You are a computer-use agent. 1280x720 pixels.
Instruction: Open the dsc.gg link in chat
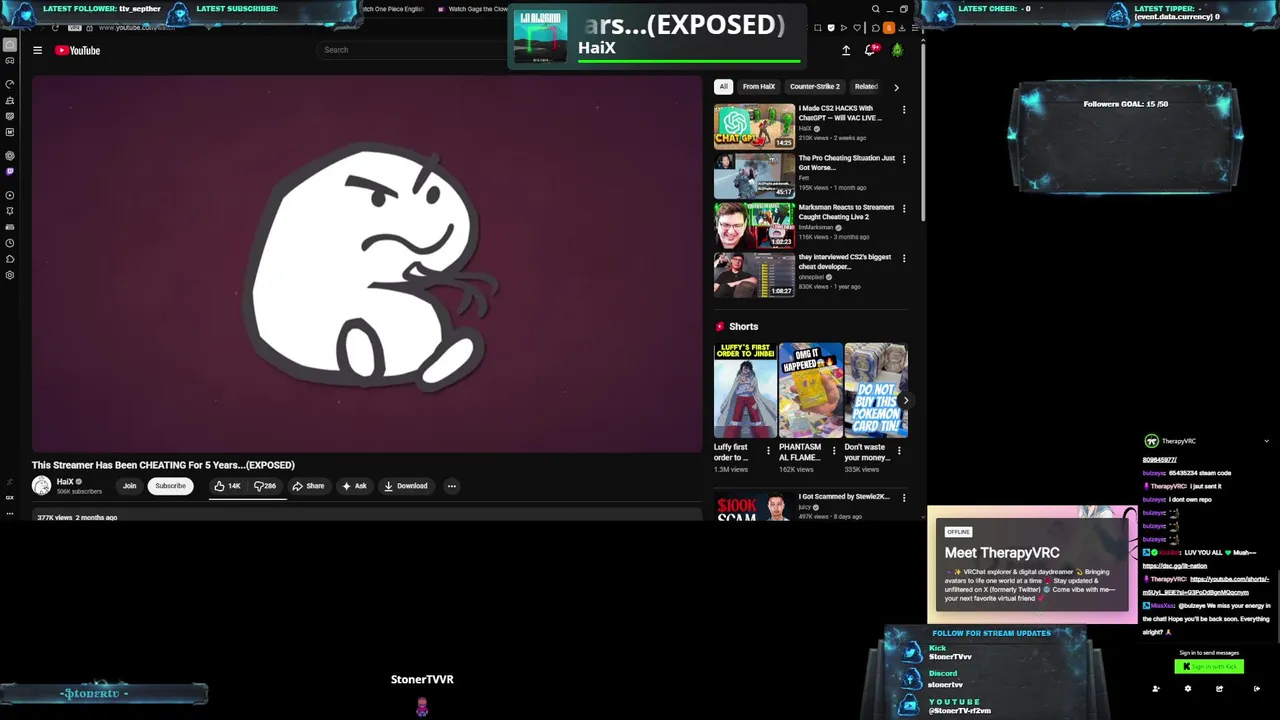point(1176,565)
